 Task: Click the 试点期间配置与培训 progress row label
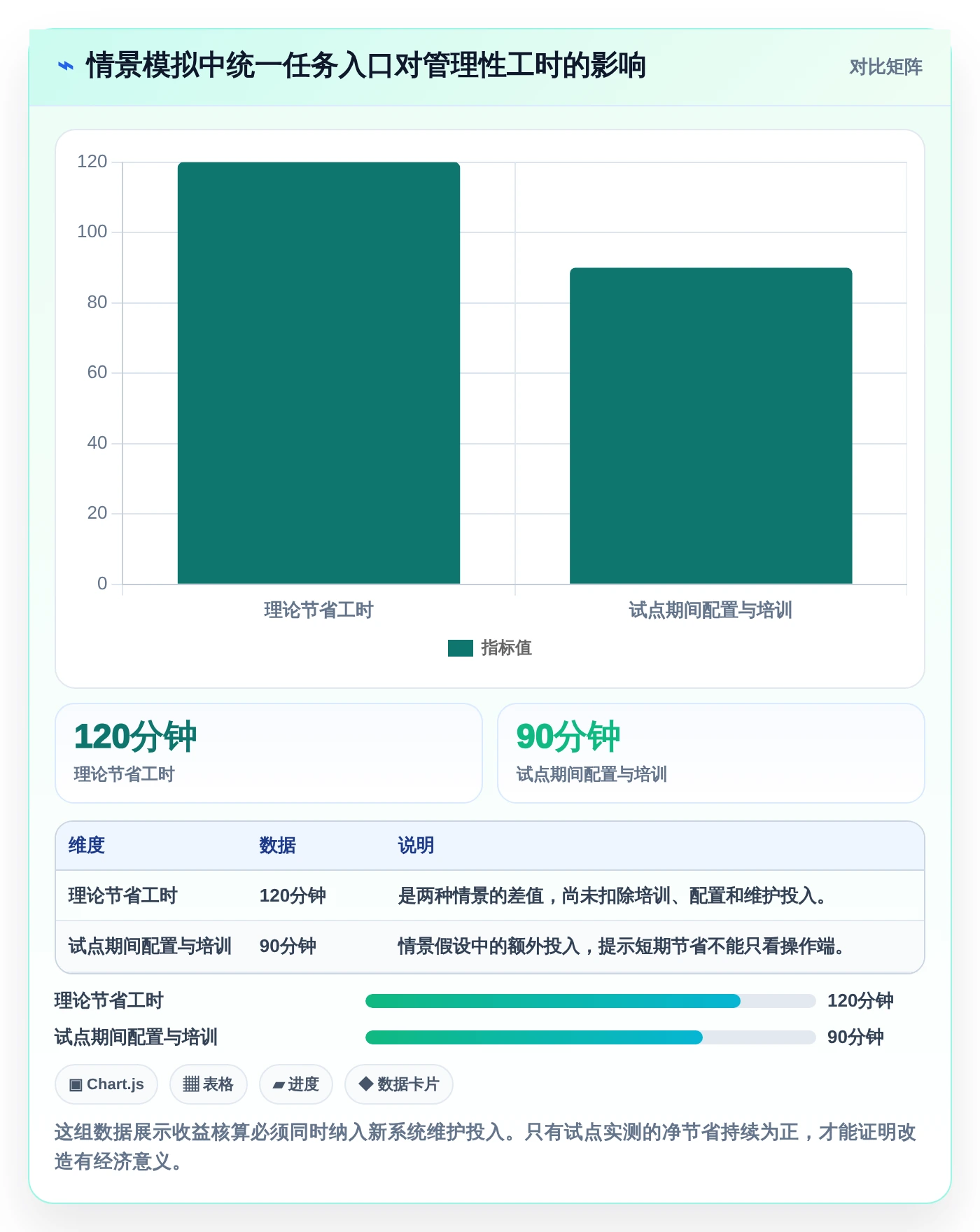136,1037
